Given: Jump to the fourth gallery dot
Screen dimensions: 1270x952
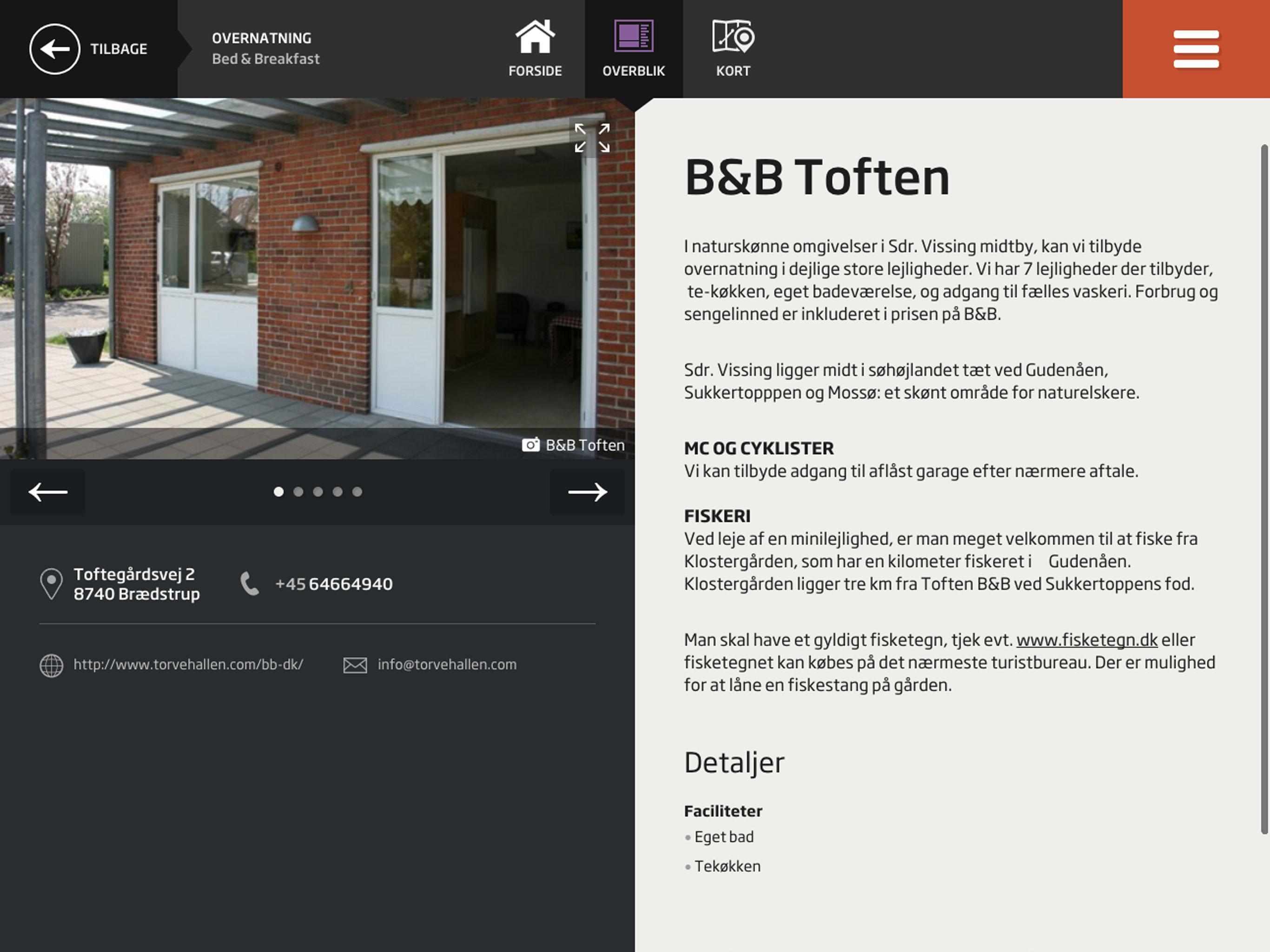Looking at the screenshot, I should click(x=337, y=492).
